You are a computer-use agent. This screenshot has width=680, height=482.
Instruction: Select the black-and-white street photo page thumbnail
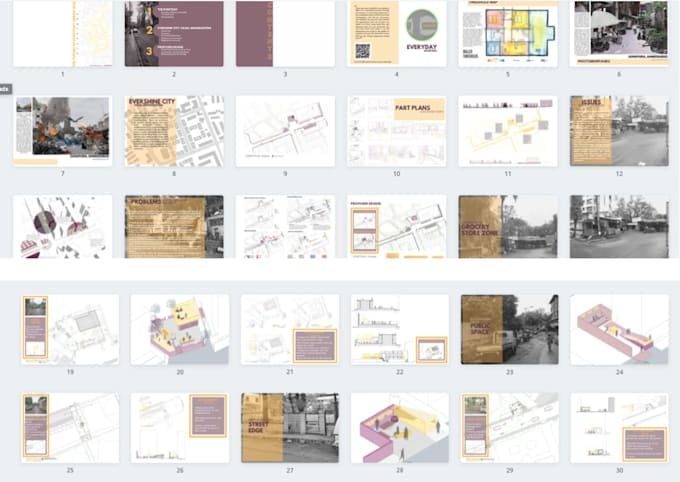pyautogui.click(x=619, y=226)
